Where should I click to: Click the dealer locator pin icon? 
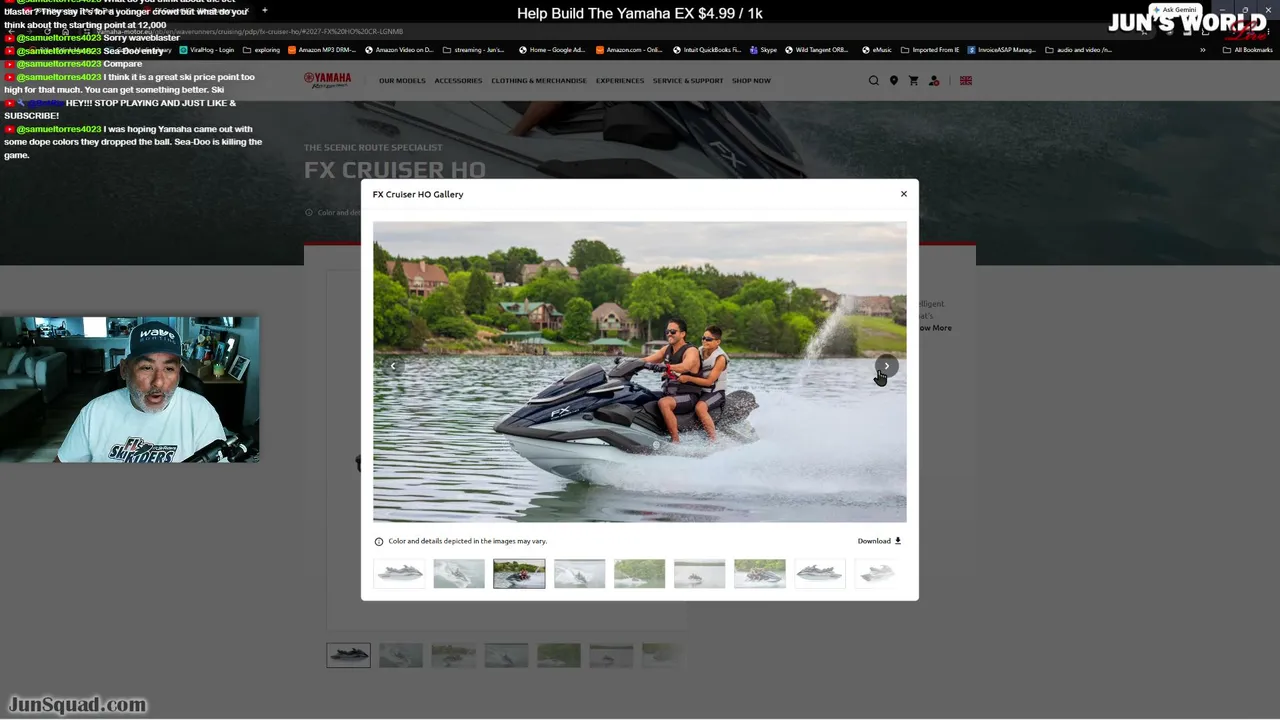tap(894, 81)
